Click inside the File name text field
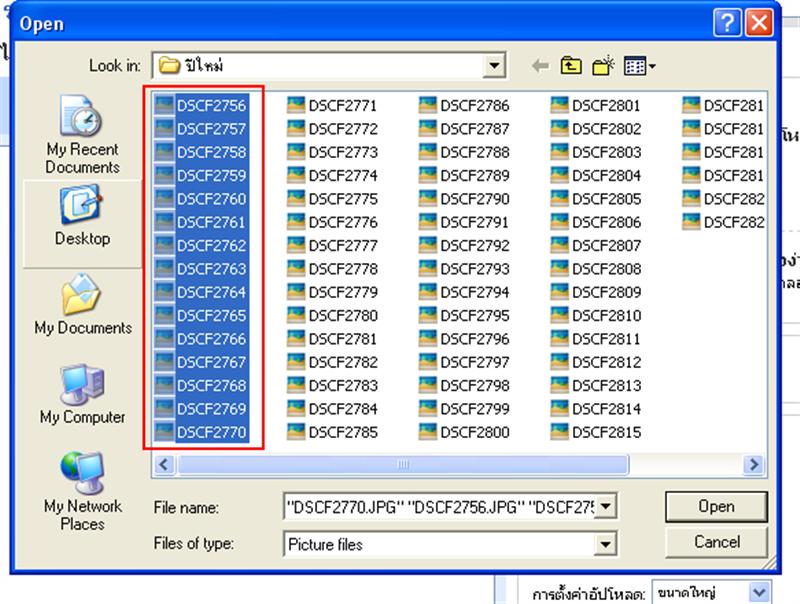 coord(440,507)
